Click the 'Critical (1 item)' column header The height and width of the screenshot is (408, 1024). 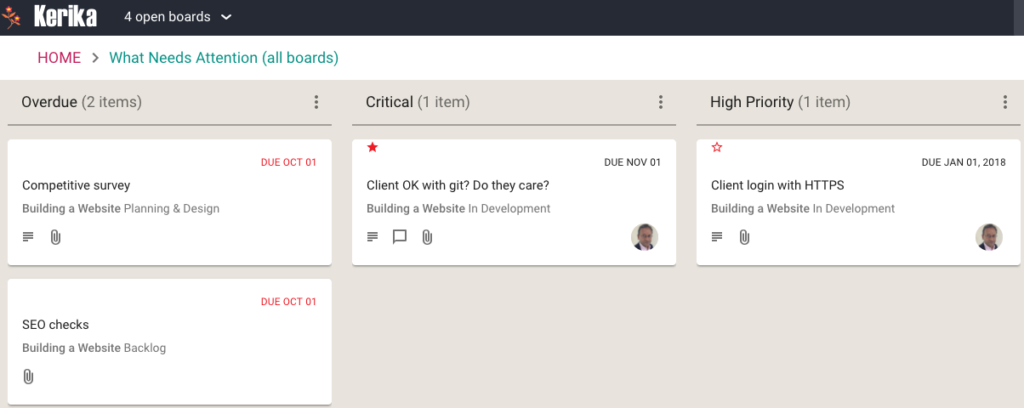[x=418, y=102]
